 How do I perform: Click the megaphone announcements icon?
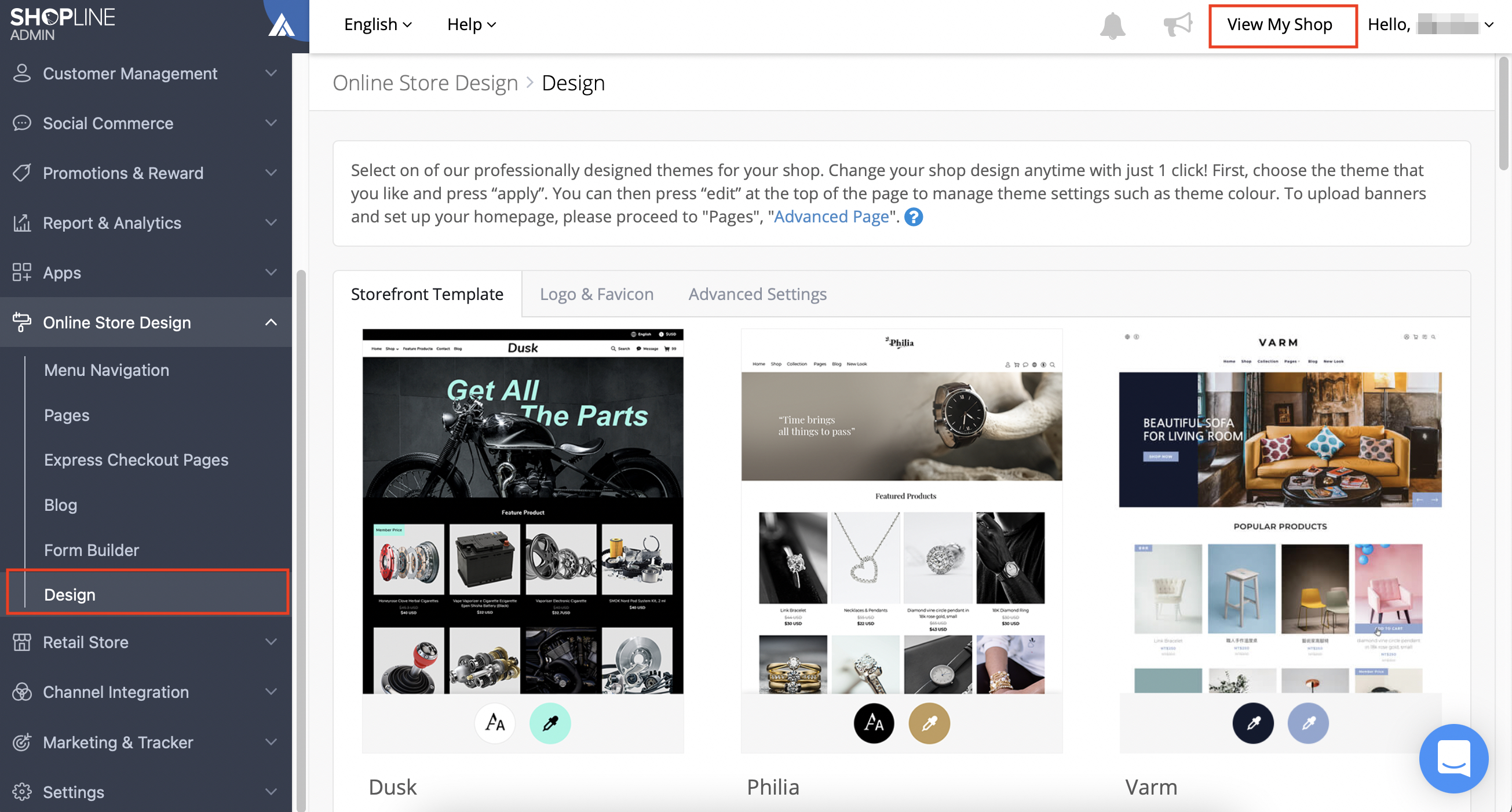pyautogui.click(x=1177, y=25)
